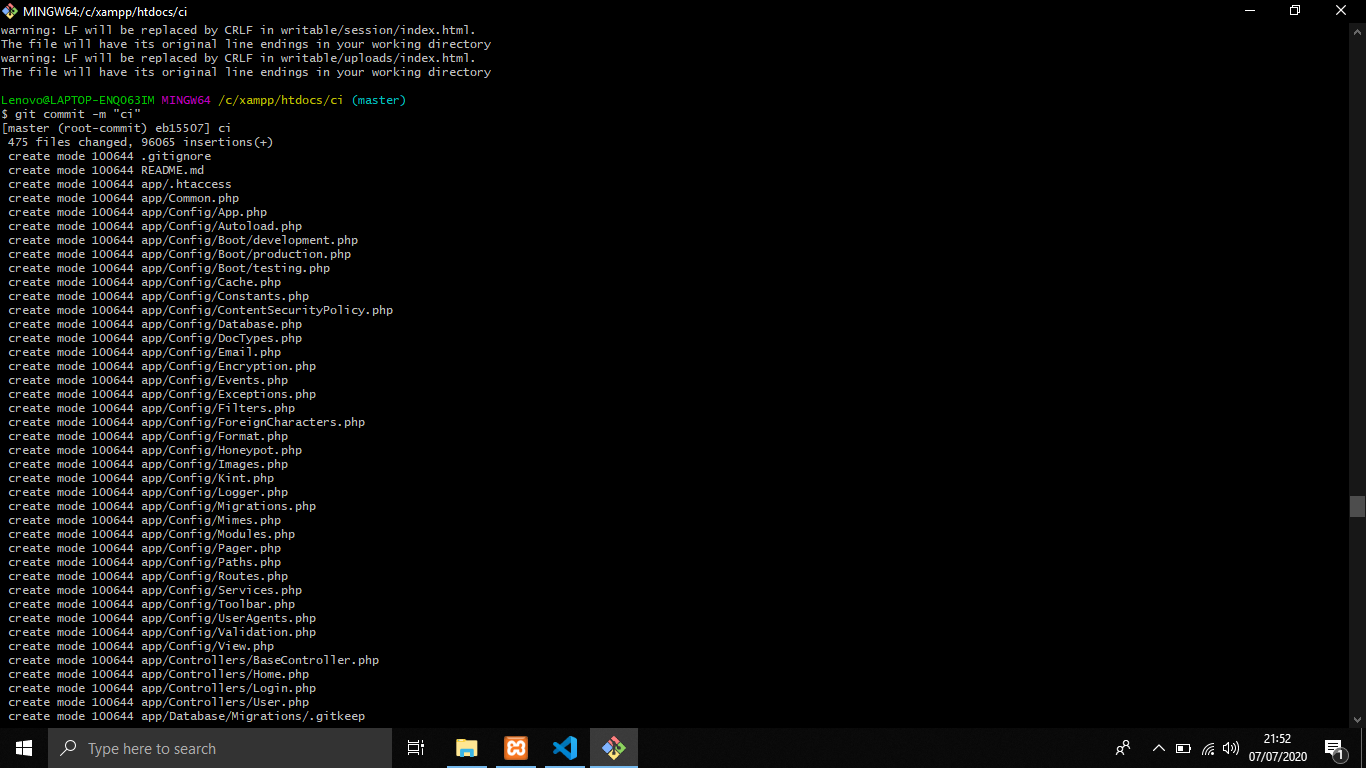Click the "app/Config/UserAgents.php" line
The height and width of the screenshot is (768, 1366).
(162, 618)
